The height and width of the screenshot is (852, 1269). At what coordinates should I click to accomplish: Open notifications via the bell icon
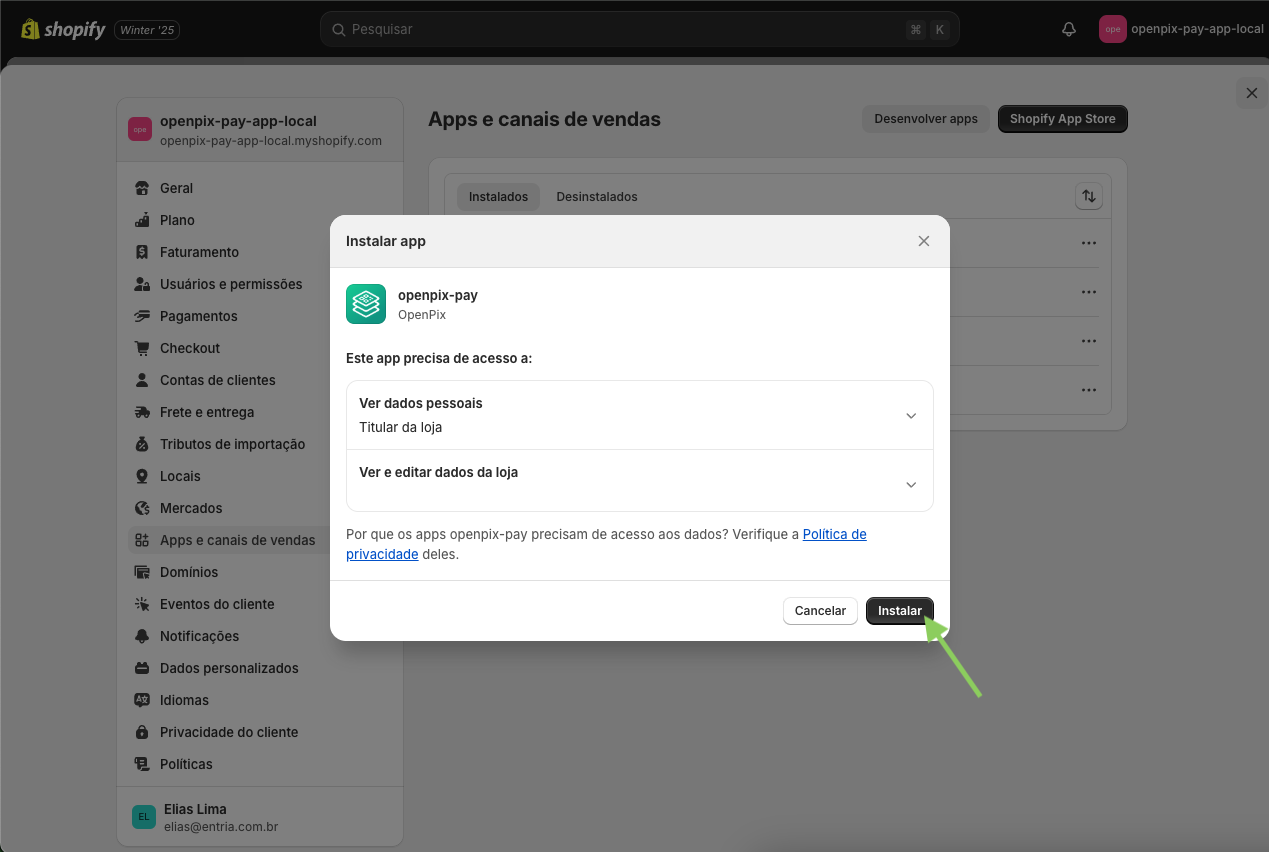1068,29
